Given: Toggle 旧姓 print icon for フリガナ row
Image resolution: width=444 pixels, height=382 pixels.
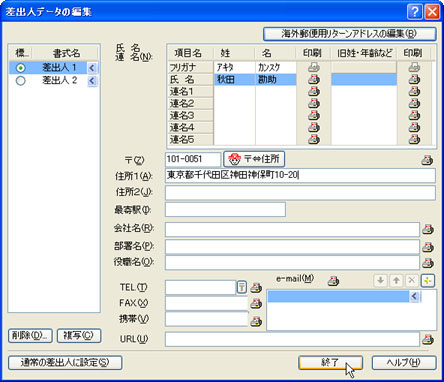Looking at the screenshot, I should (x=414, y=67).
